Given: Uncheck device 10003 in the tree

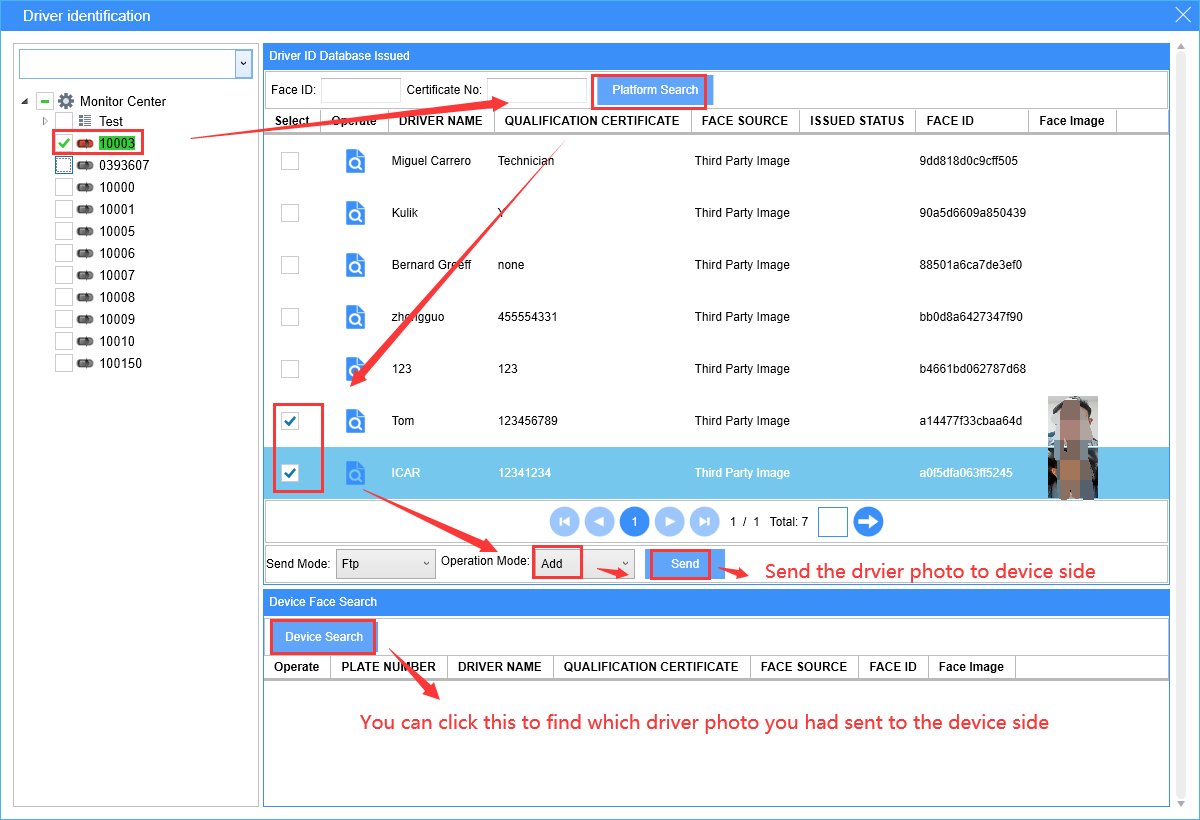Looking at the screenshot, I should 64,143.
